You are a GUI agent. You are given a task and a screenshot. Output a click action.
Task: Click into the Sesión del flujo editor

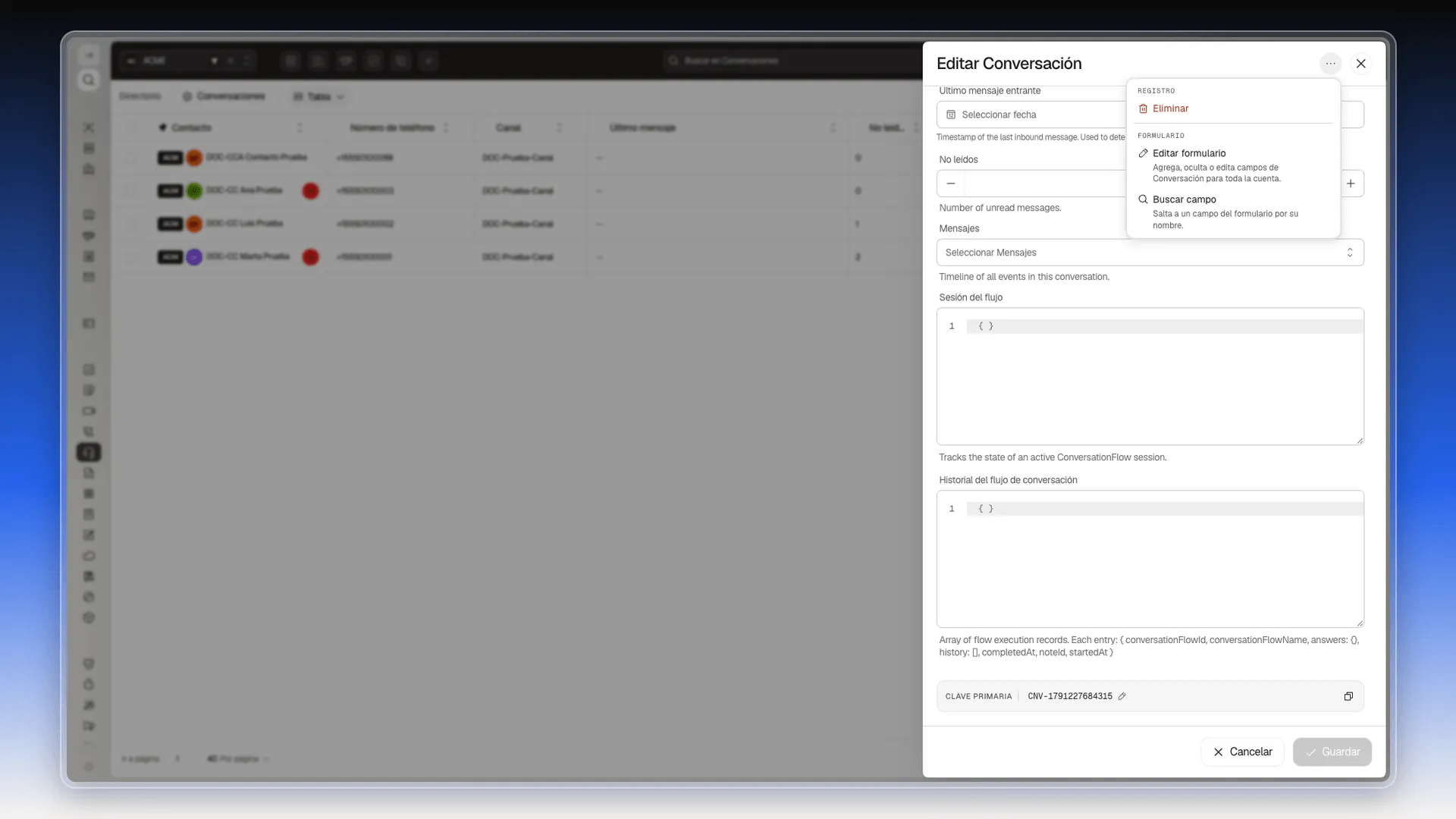pyautogui.click(x=1150, y=376)
